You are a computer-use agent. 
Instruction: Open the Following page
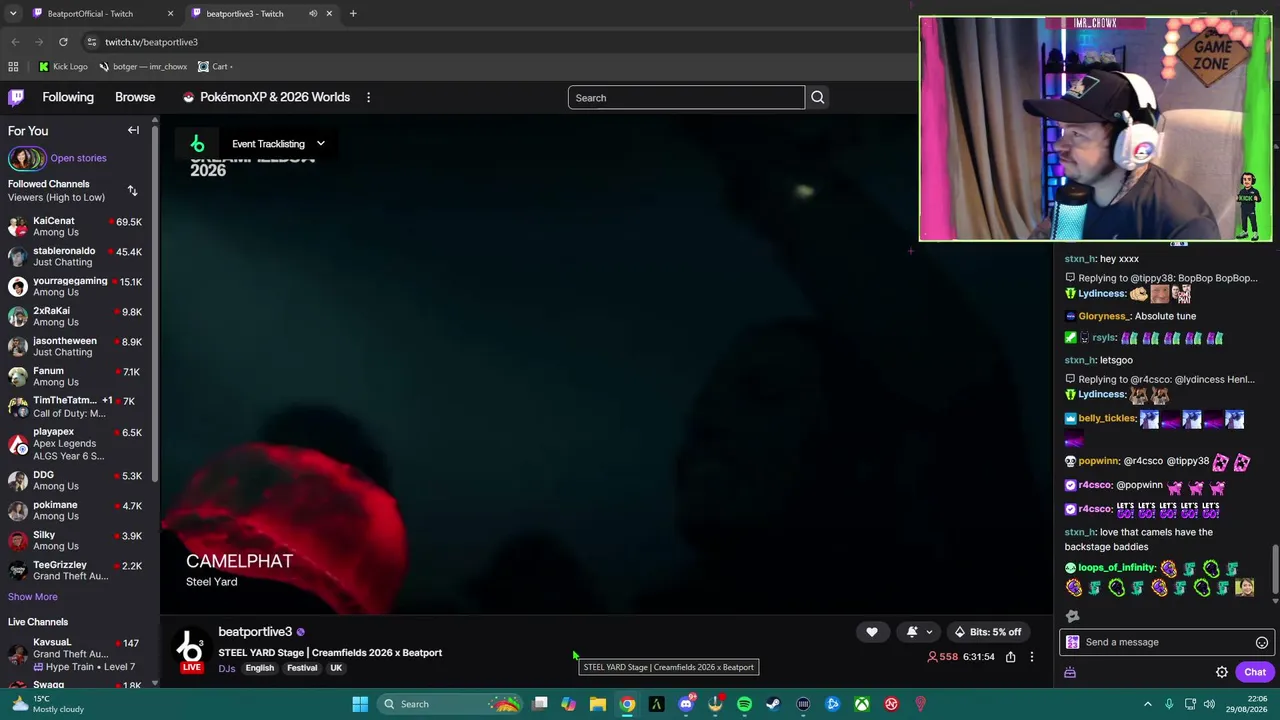(x=68, y=97)
